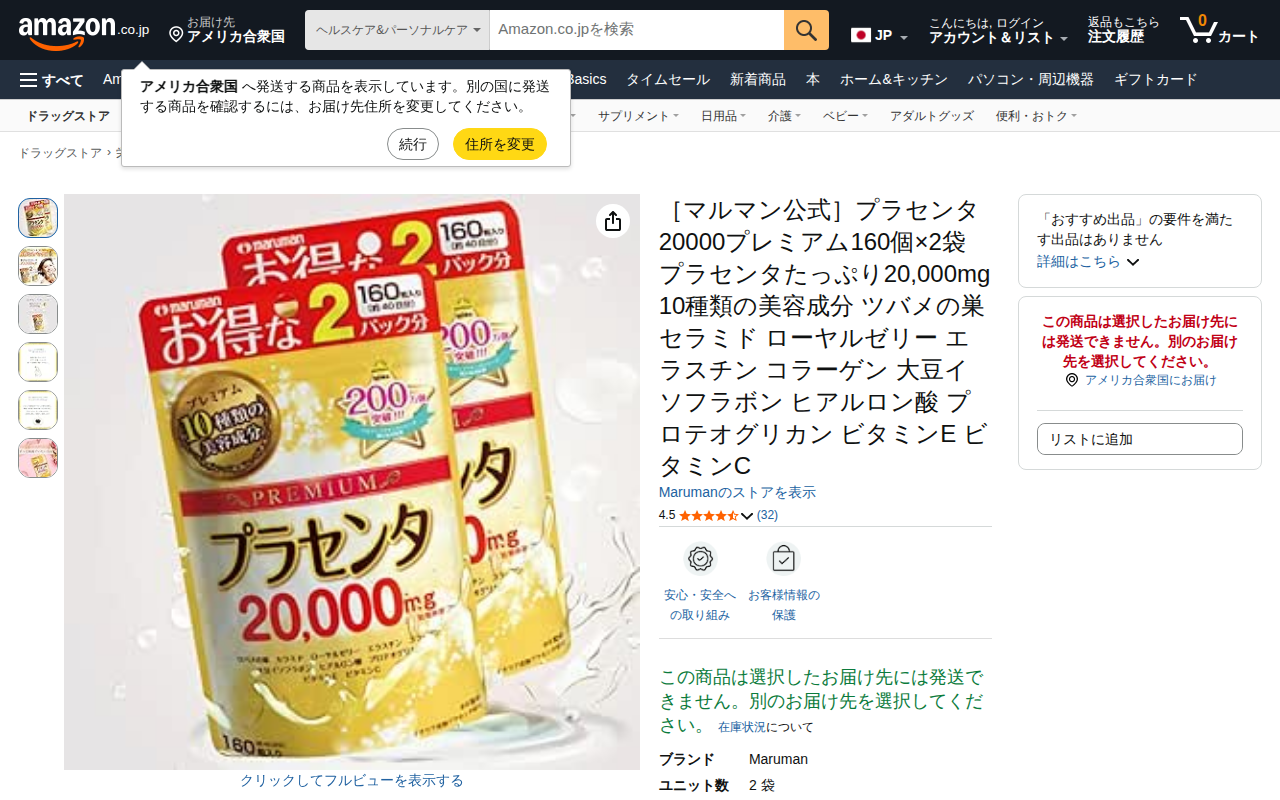Click the orange search magnifier button
Screen dimensions: 1280x800
point(806,30)
